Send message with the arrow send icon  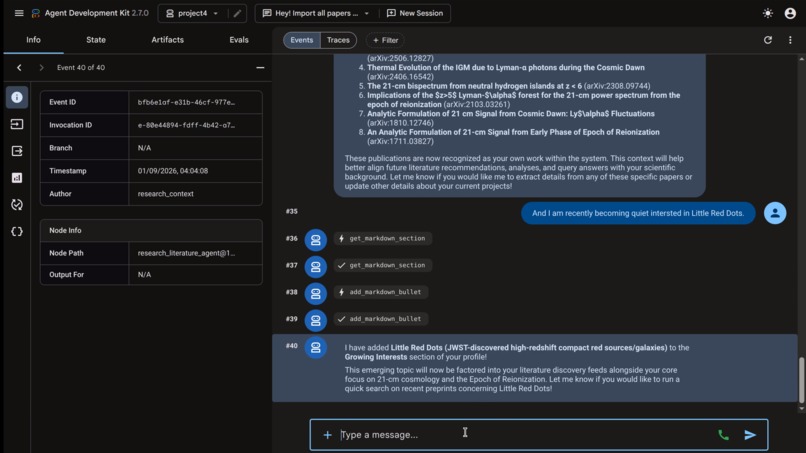coord(750,435)
